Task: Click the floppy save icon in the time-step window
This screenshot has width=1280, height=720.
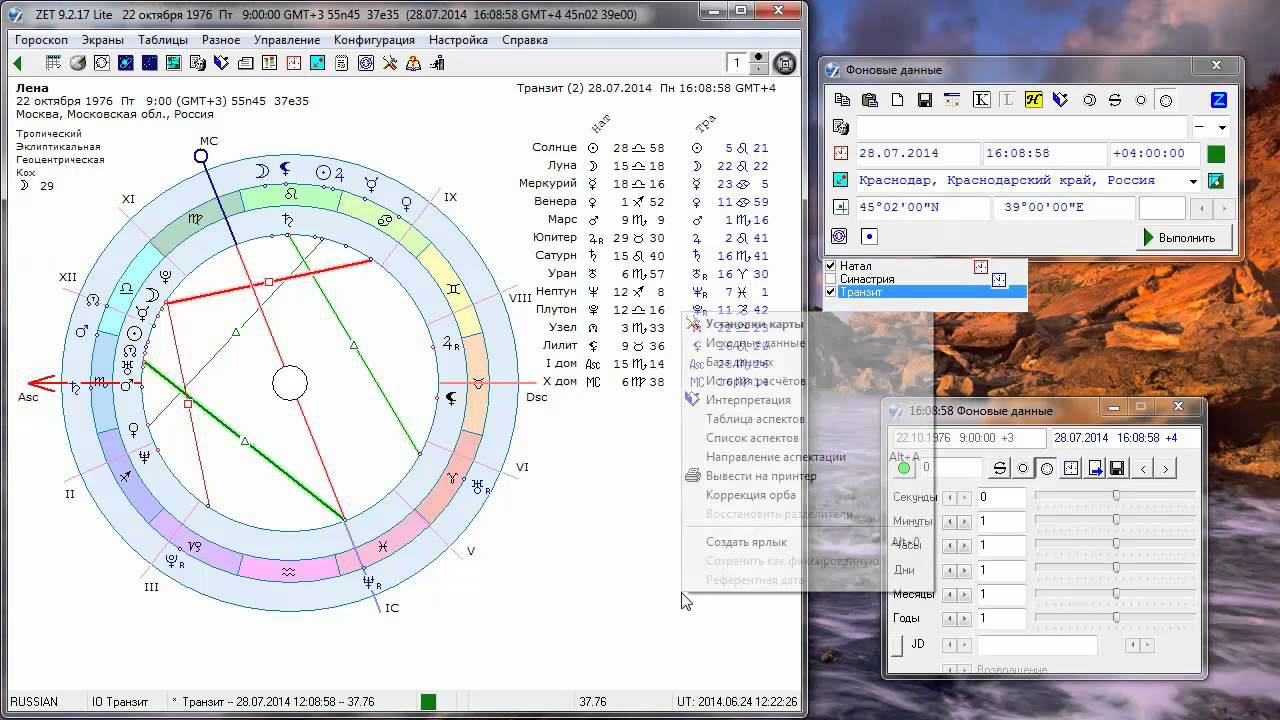Action: [x=1118, y=468]
